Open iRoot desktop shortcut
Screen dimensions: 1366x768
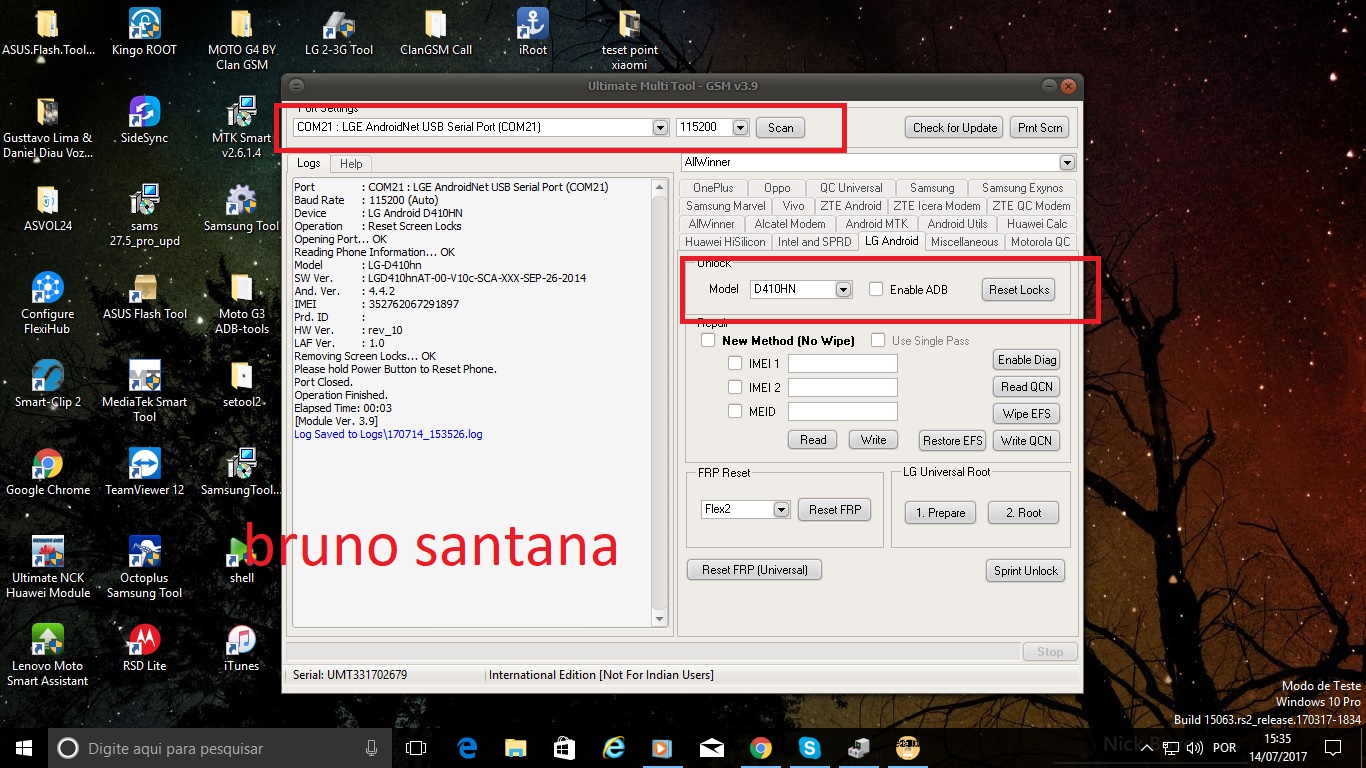tap(533, 30)
